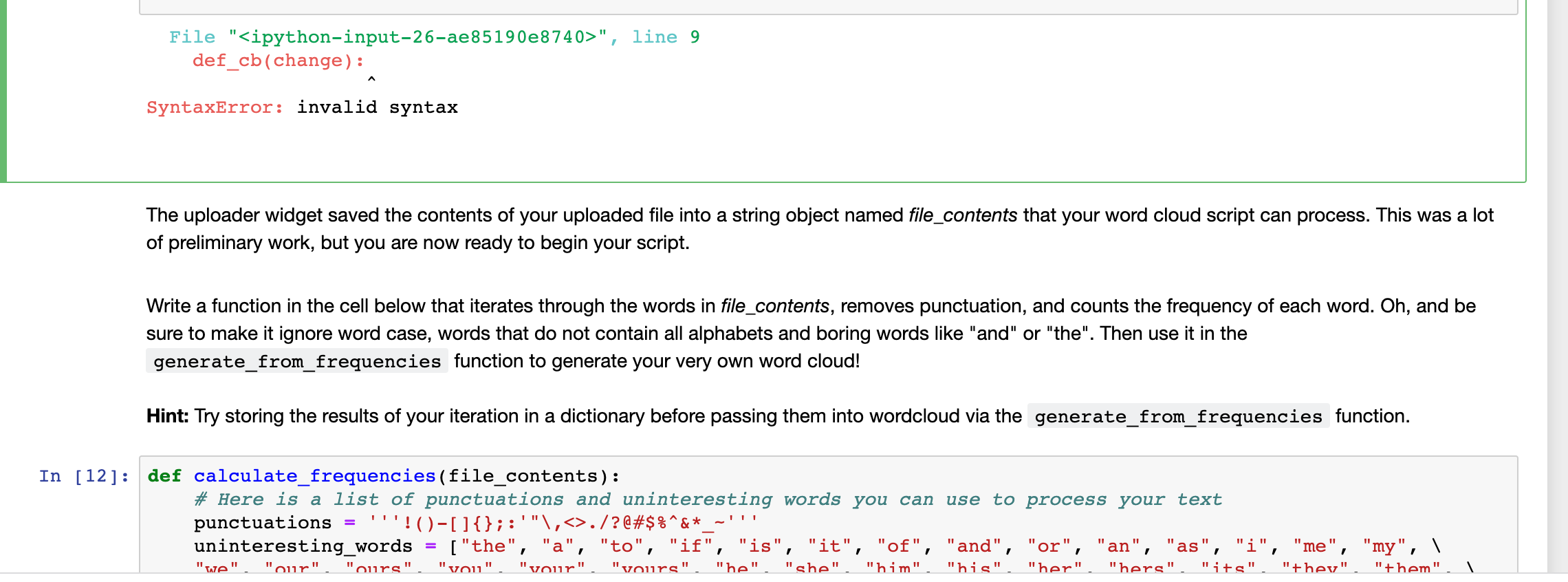The image size is (1568, 582).
Task: Click 'SyntaxError: invalid syntax' error text
Action: click(x=302, y=107)
